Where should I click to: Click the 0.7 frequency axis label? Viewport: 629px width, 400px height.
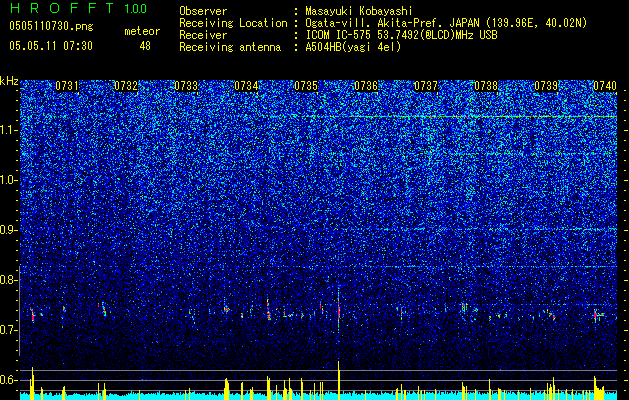point(9,330)
